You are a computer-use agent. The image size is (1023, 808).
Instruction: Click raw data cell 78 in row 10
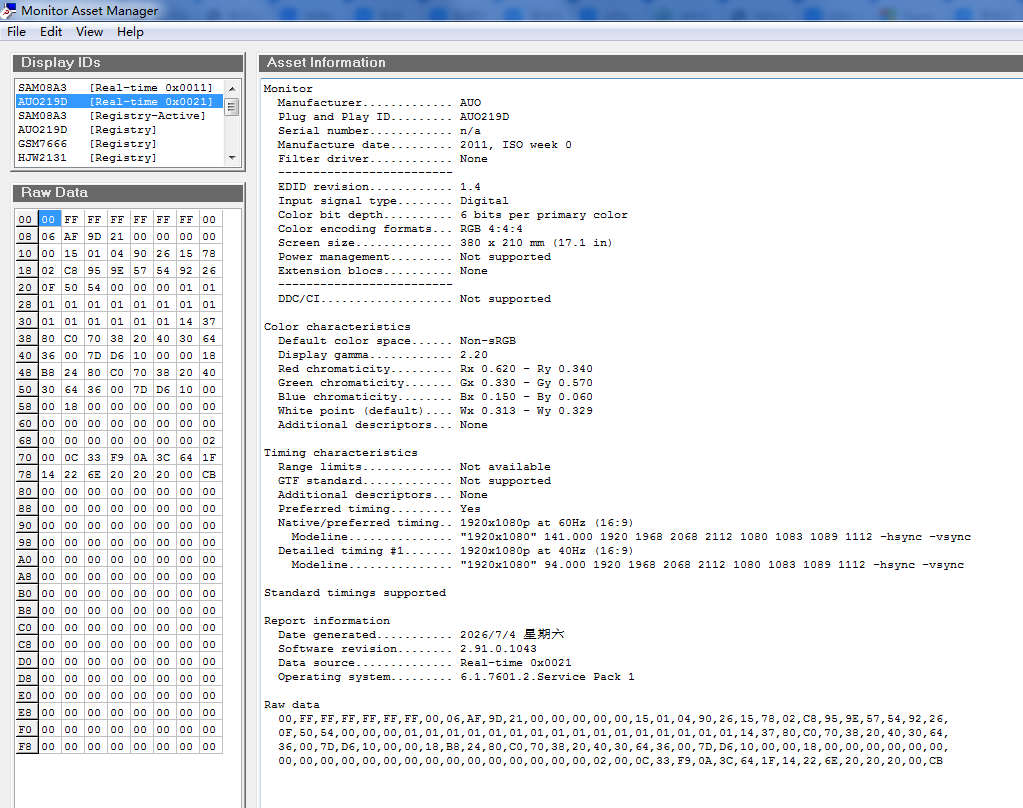tap(209, 253)
